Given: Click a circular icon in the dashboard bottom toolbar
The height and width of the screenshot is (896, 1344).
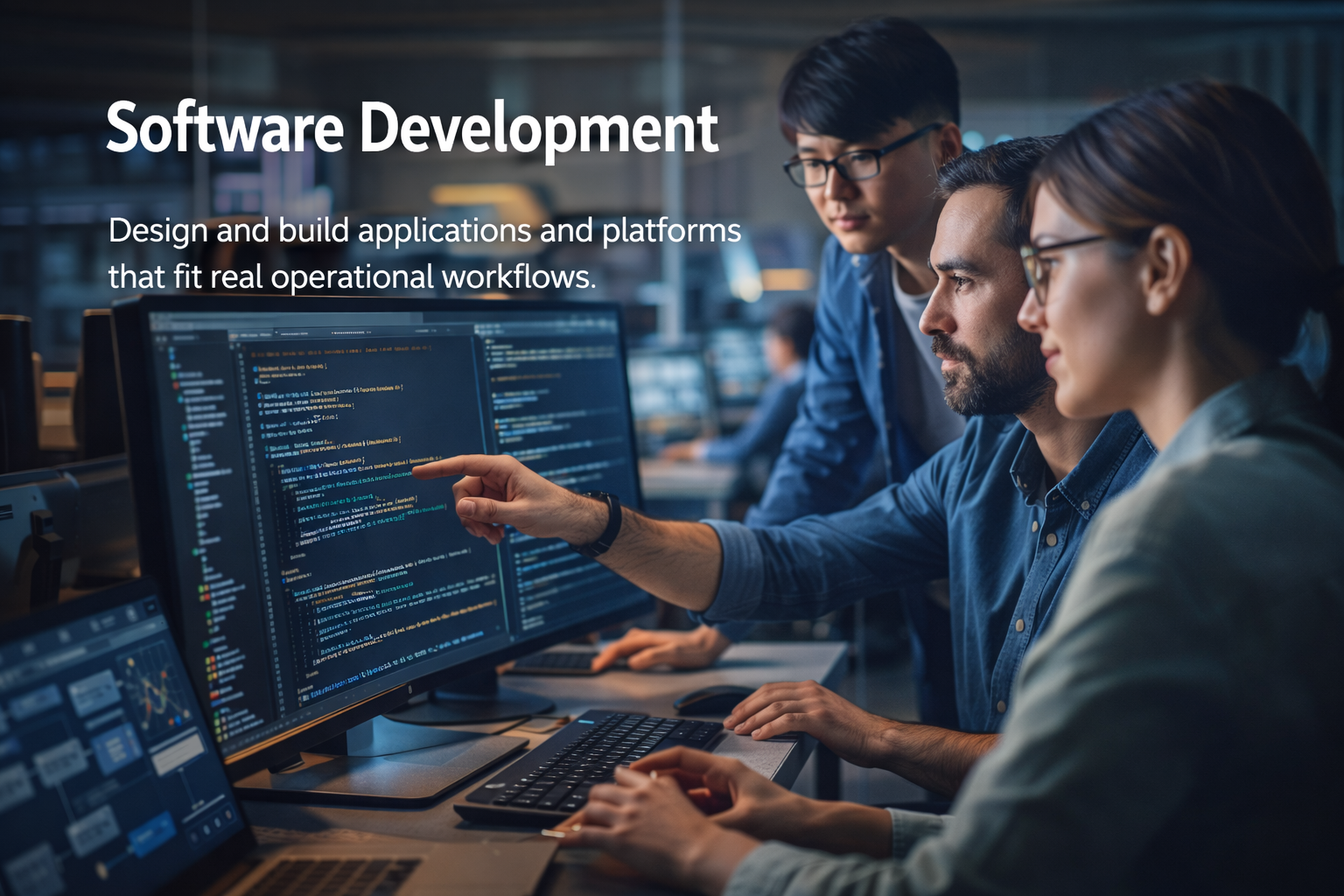Looking at the screenshot, I should (x=206, y=830).
